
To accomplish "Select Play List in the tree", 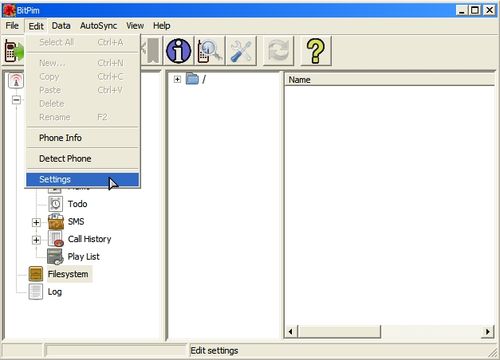I will pos(83,257).
